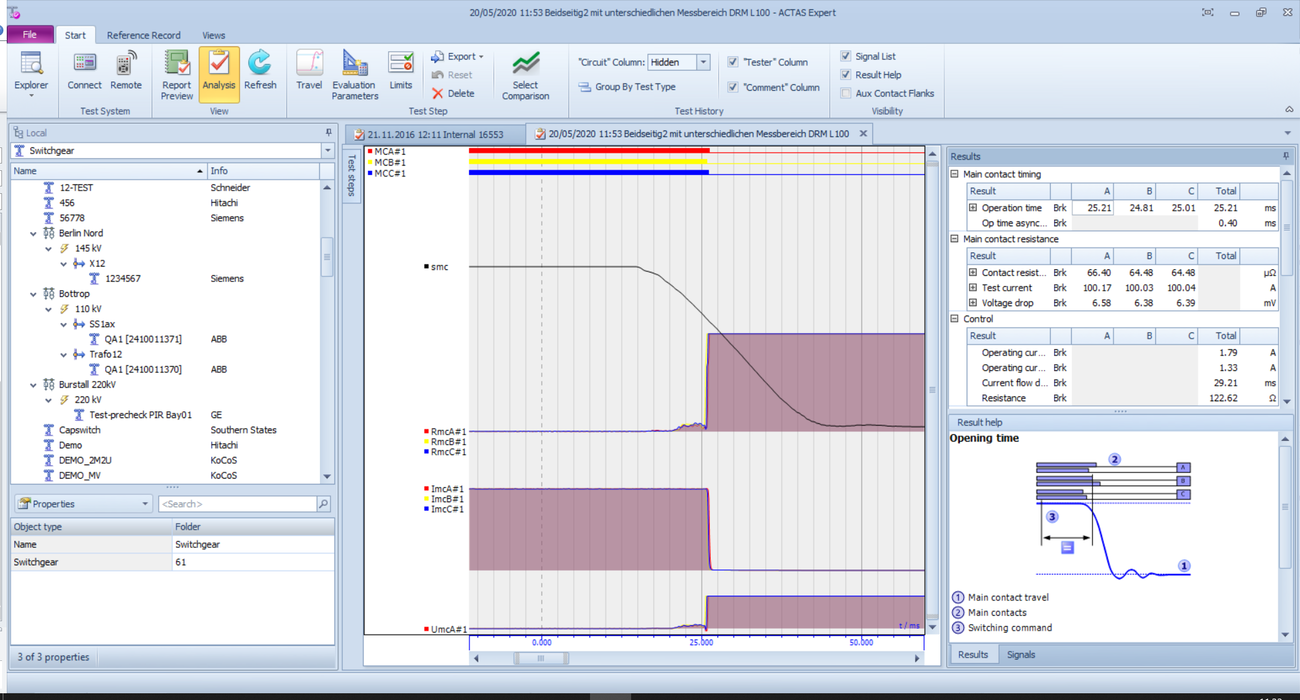Viewport: 1300px width, 700px height.
Task: Toggle the "Tester" Column checkbox
Action: coord(733,62)
